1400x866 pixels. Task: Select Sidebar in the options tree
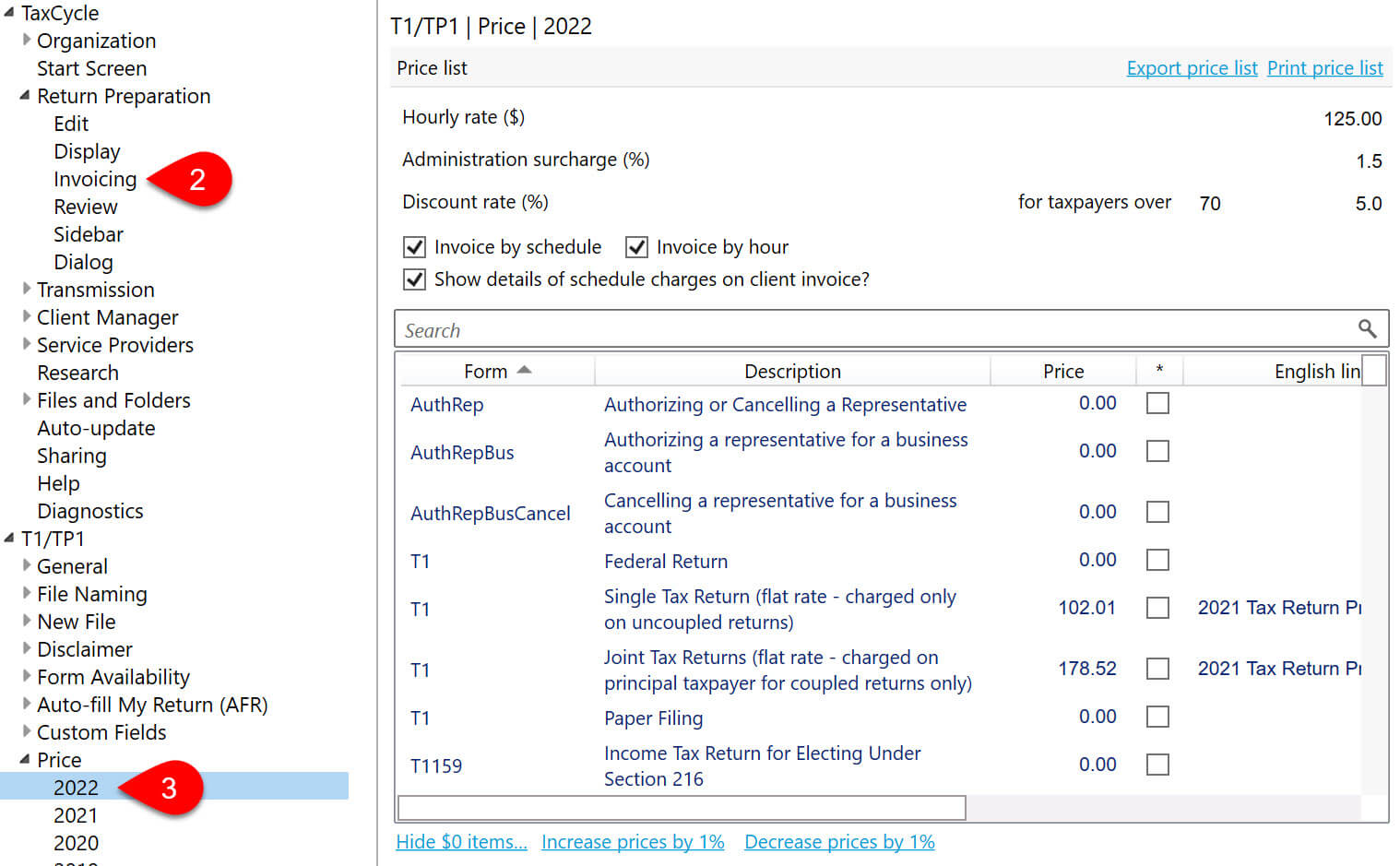coord(88,234)
